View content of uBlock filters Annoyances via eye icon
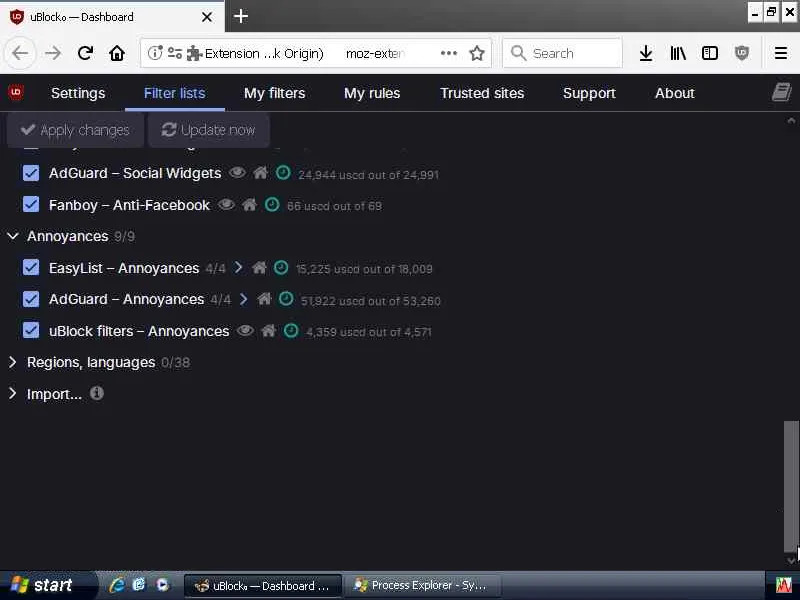 tap(245, 331)
